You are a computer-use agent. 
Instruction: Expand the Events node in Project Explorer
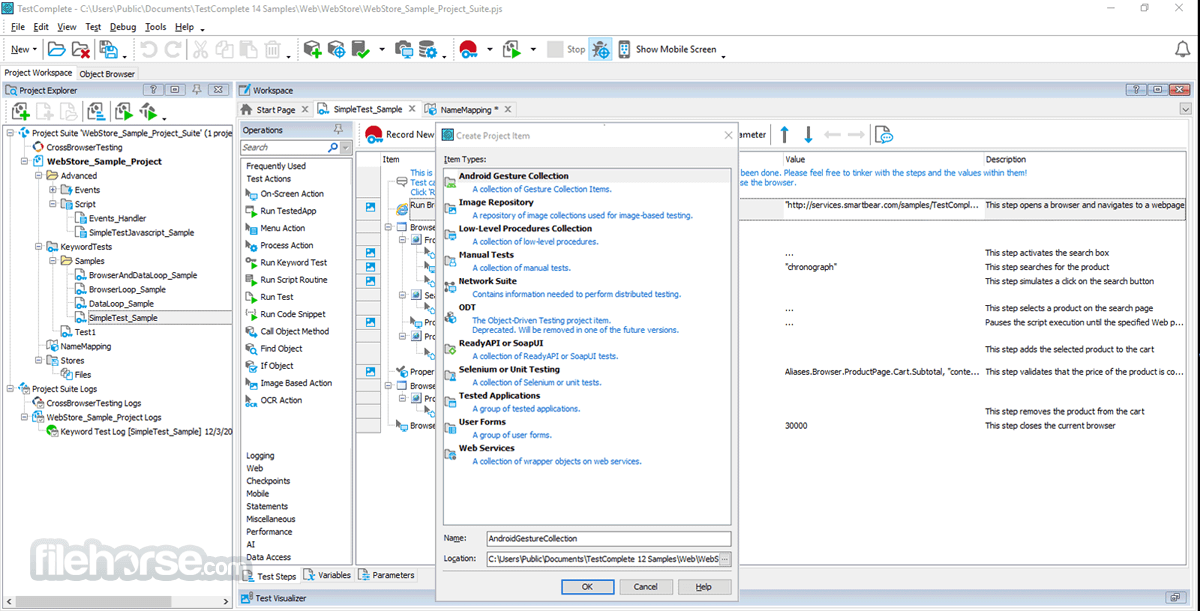[53, 190]
